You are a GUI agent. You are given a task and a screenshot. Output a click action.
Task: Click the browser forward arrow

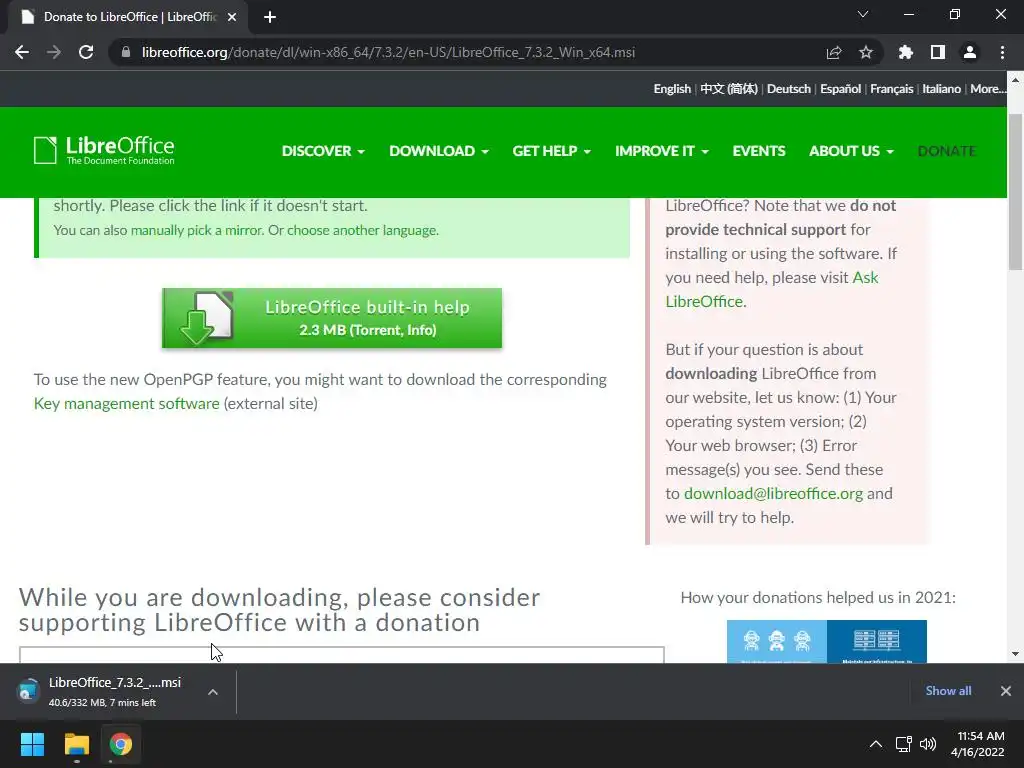tap(54, 52)
